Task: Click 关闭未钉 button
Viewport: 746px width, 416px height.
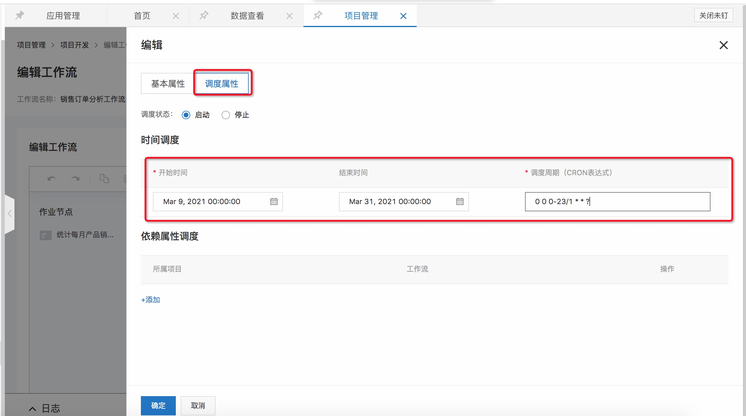Action: [x=713, y=16]
